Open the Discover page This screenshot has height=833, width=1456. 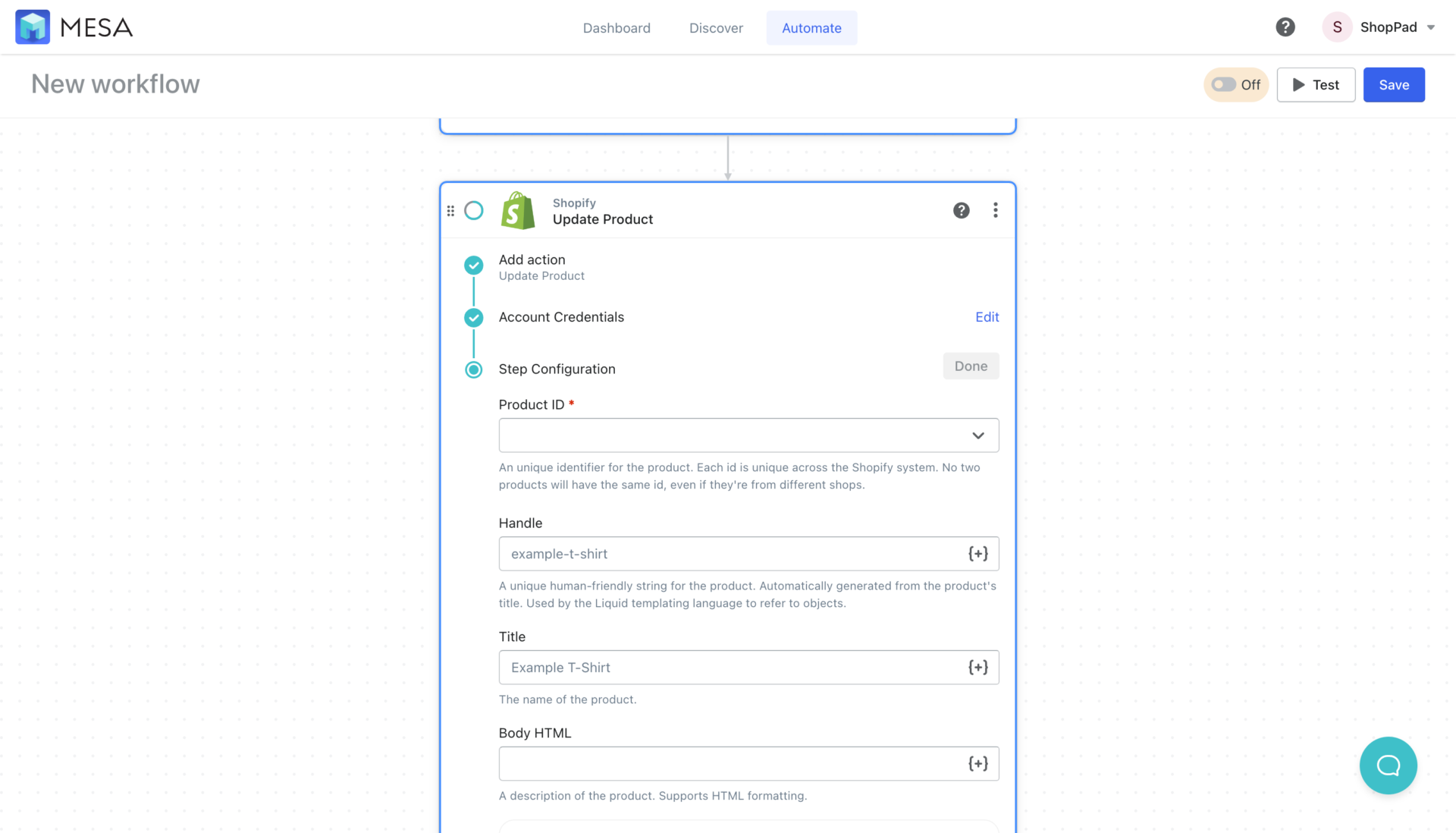(716, 27)
